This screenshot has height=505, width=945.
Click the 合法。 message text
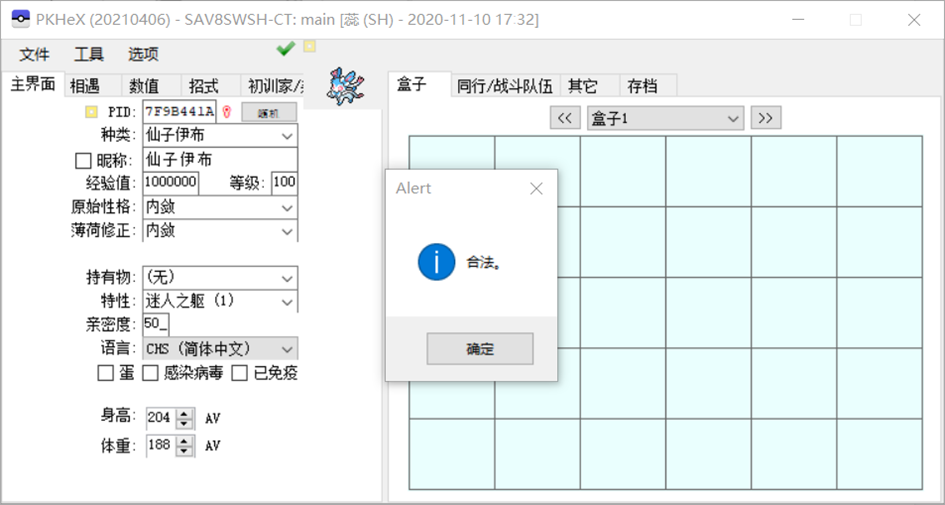coord(483,263)
